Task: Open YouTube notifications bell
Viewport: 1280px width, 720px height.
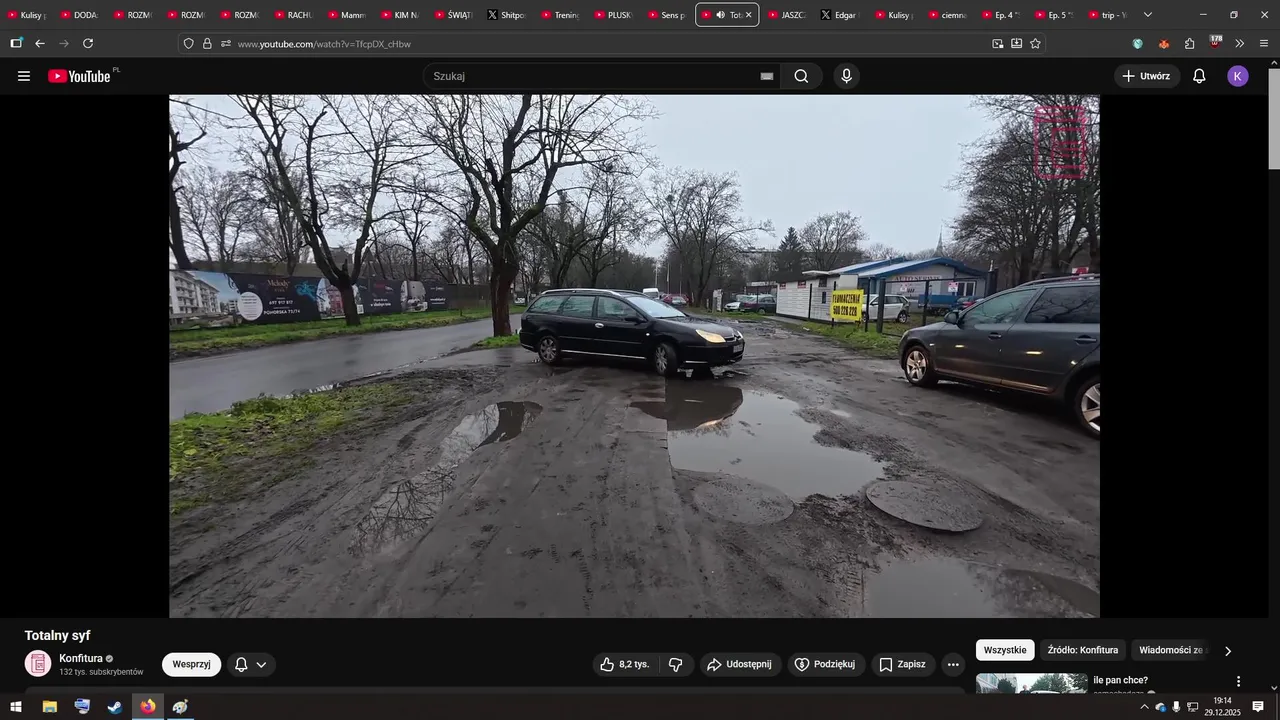Action: 1199,76
